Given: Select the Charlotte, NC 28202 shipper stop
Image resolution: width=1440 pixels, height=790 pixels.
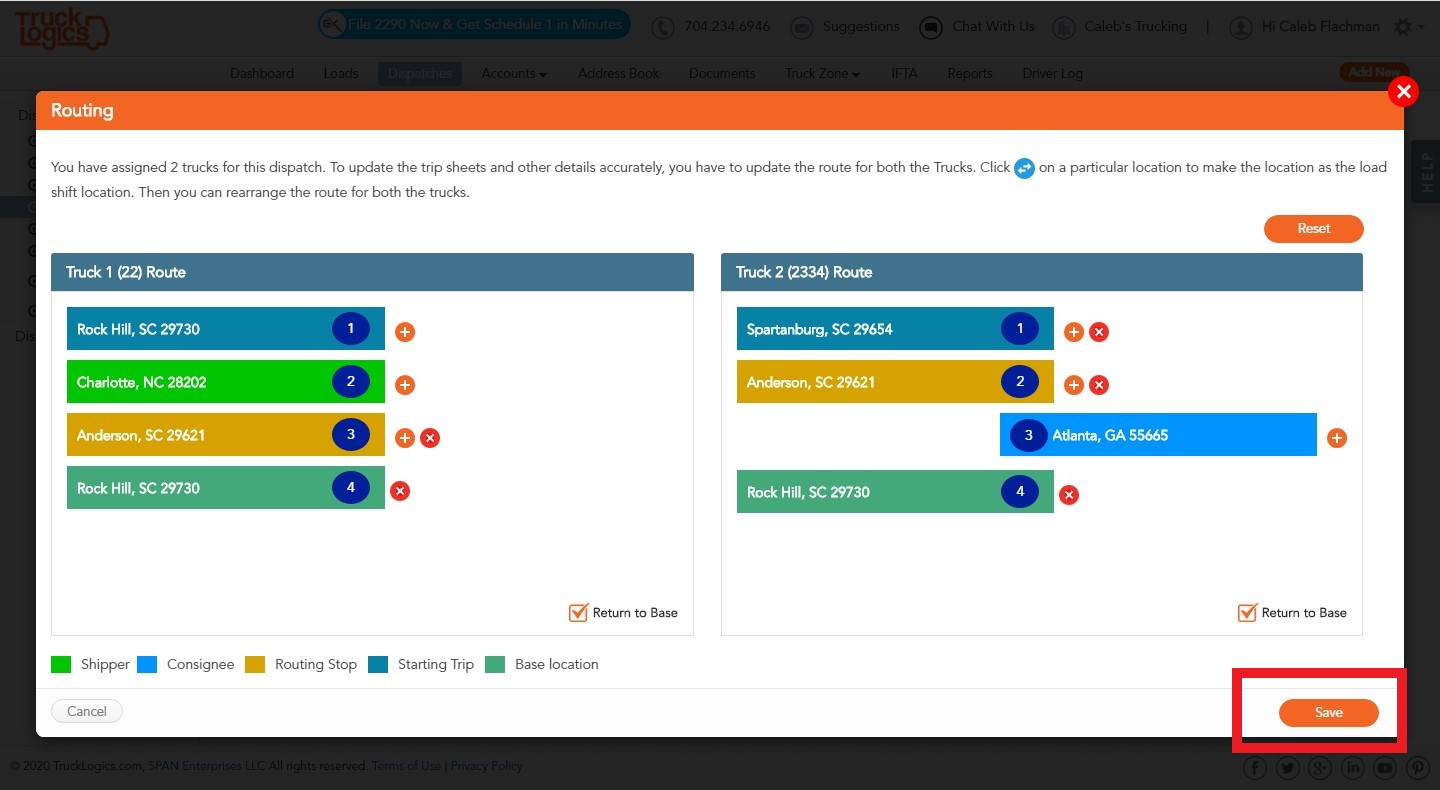Looking at the screenshot, I should pyautogui.click(x=226, y=381).
